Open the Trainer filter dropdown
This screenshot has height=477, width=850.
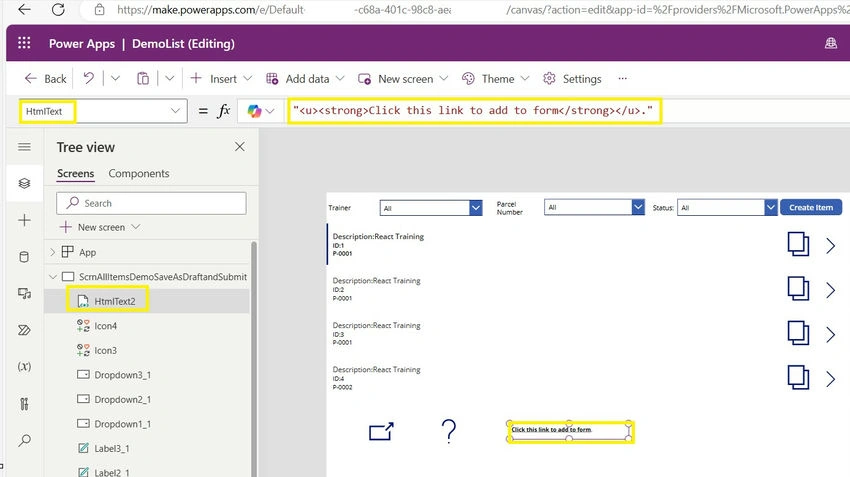tap(431, 208)
